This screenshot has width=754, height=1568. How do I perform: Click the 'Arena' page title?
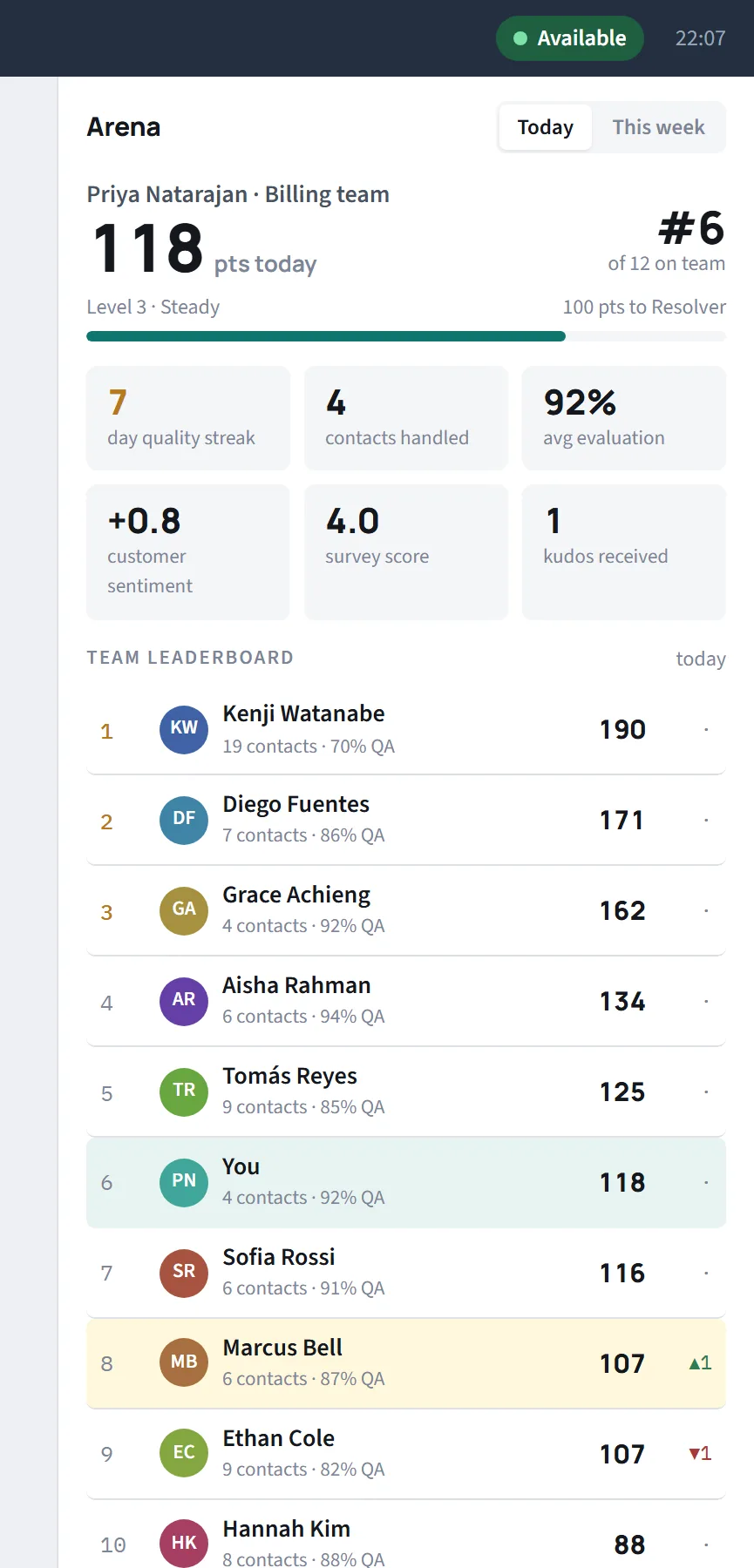tap(124, 127)
